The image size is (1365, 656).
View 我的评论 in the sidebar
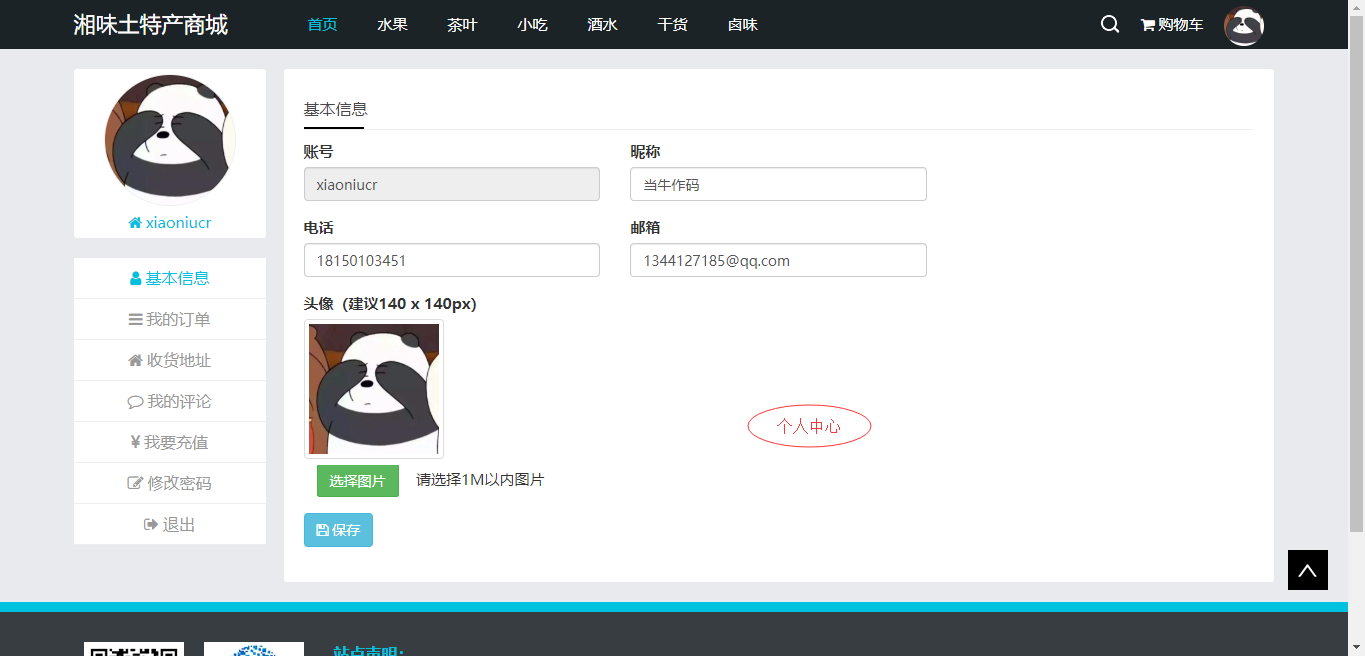click(170, 401)
